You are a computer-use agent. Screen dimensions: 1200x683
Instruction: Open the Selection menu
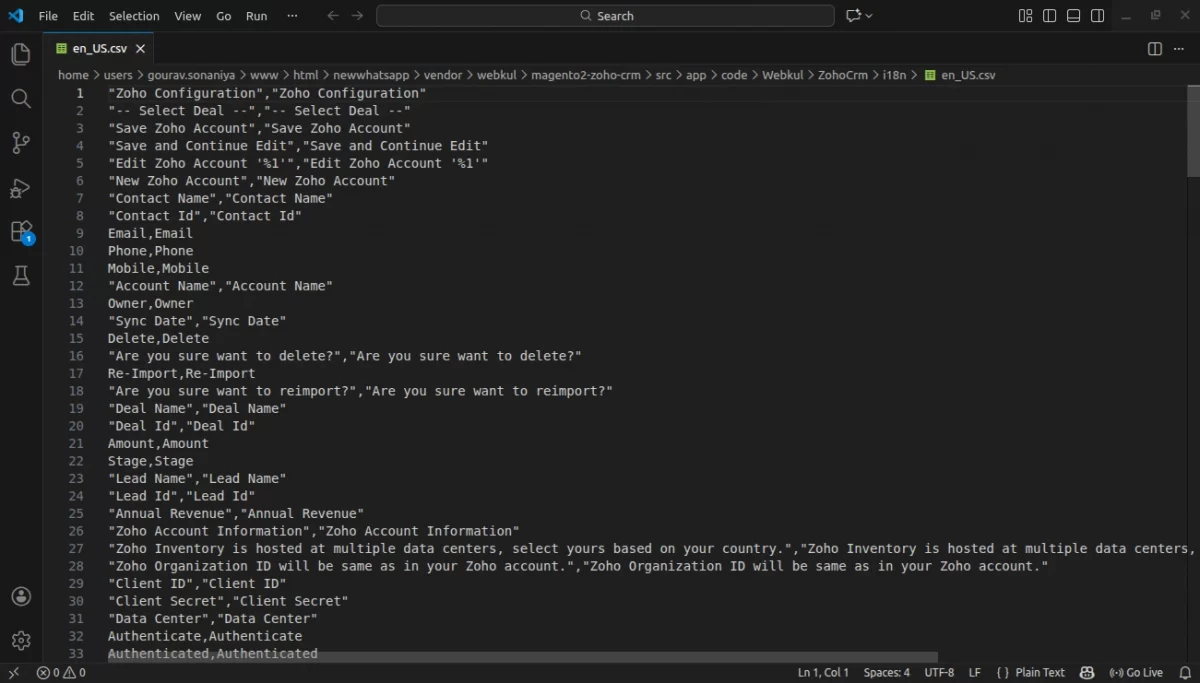pyautogui.click(x=134, y=16)
